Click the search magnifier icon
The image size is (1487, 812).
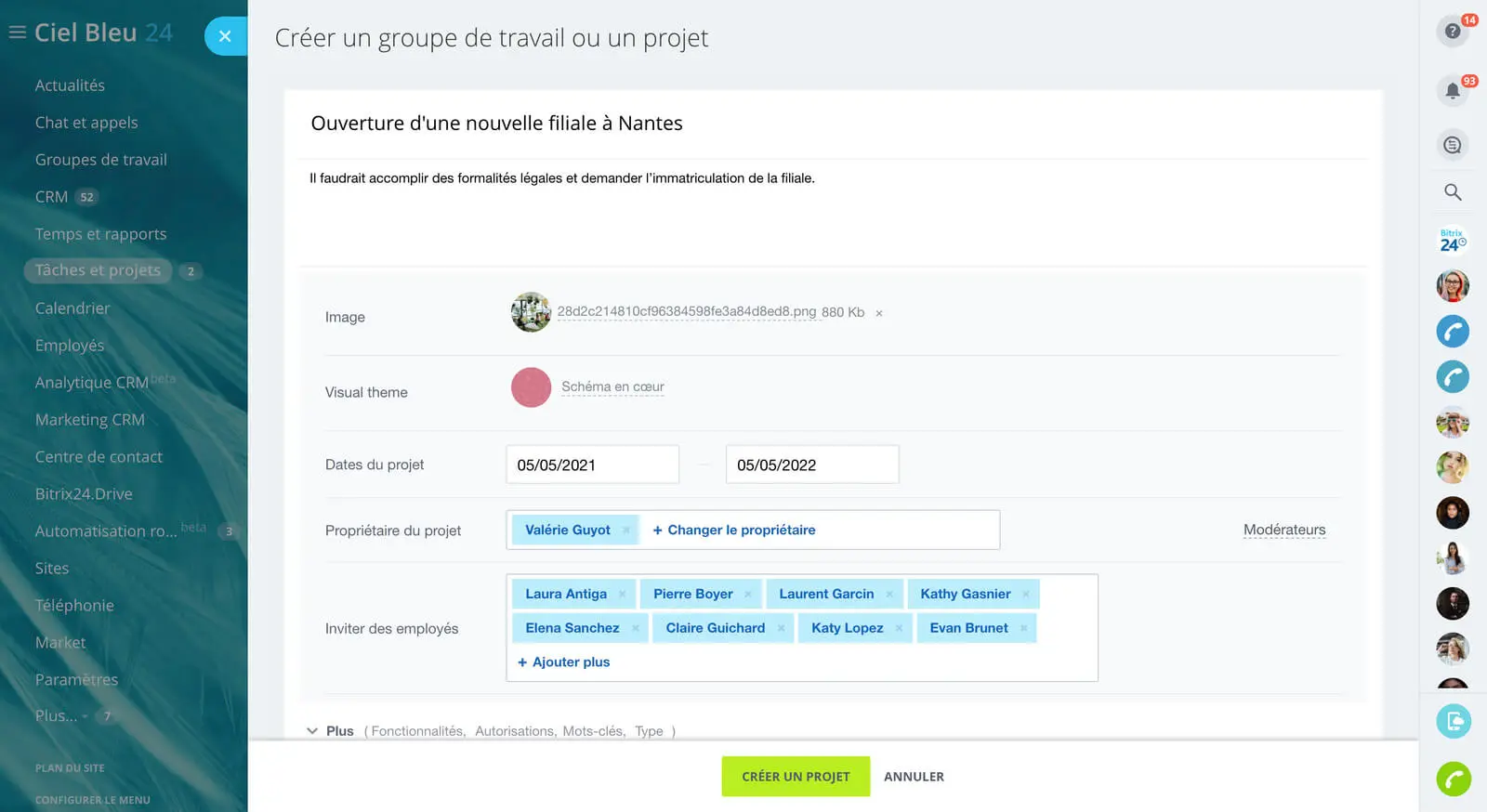(1453, 192)
